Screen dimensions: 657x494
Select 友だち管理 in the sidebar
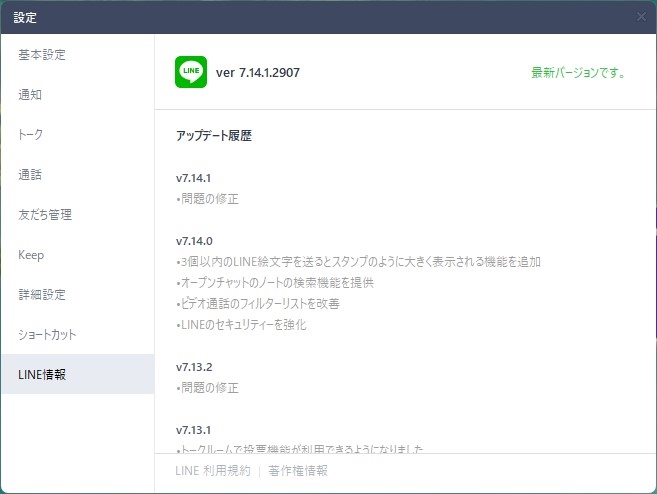point(78,215)
